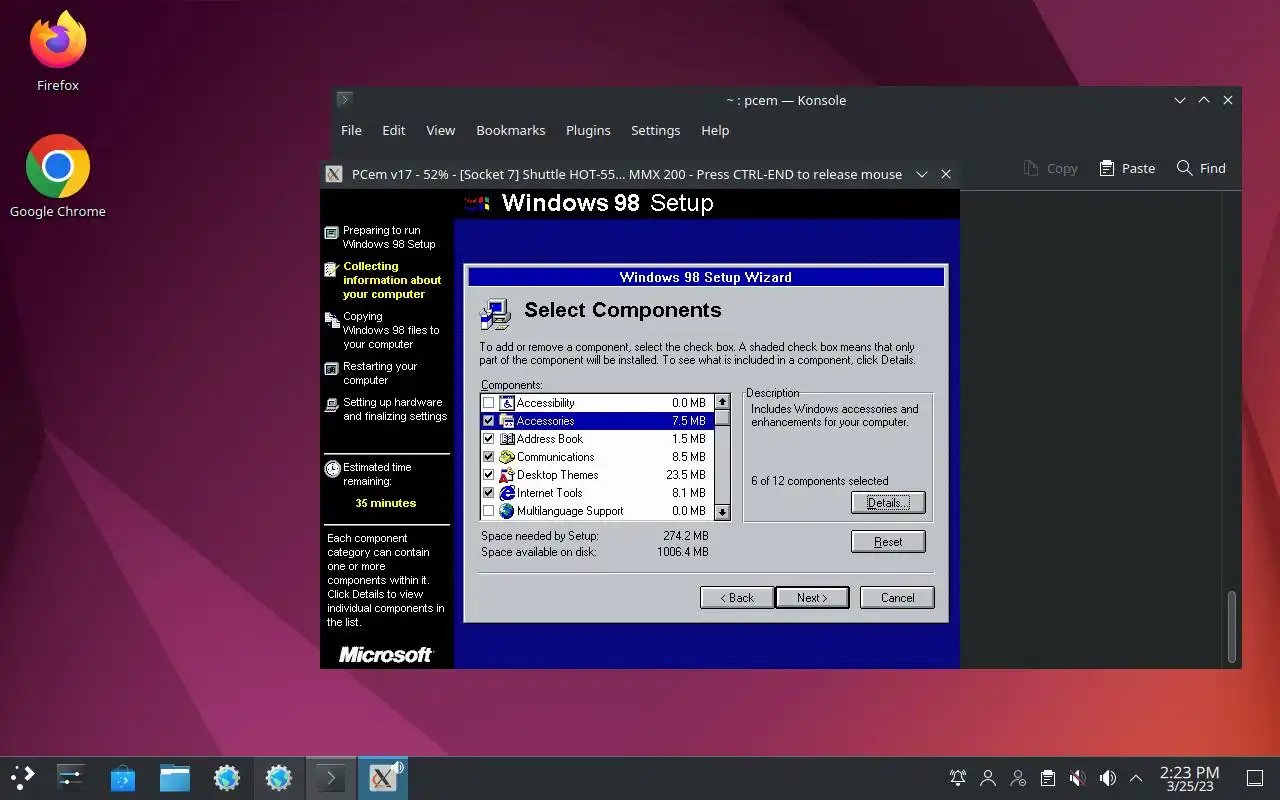Screen dimensions: 1280x800
Task: Click the PCem X icon in its title bar
Action: click(x=335, y=174)
